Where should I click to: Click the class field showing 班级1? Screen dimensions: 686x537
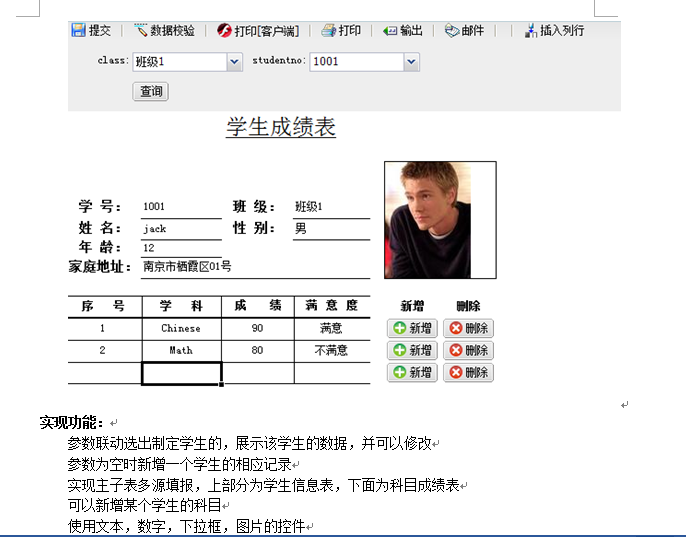coord(180,62)
